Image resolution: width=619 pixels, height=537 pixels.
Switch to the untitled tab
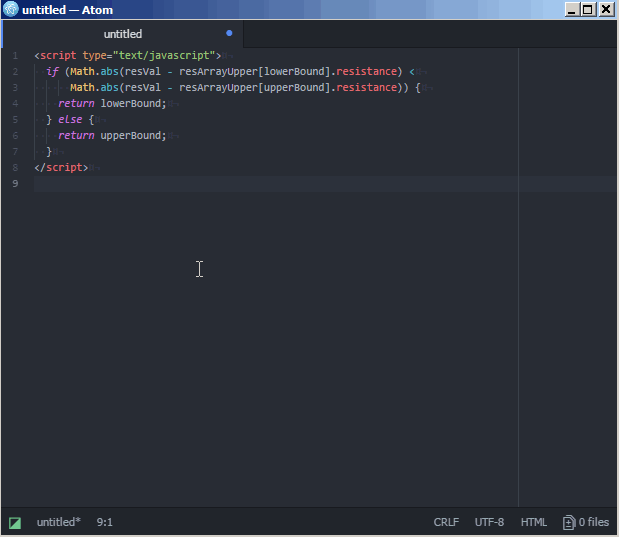point(123,34)
